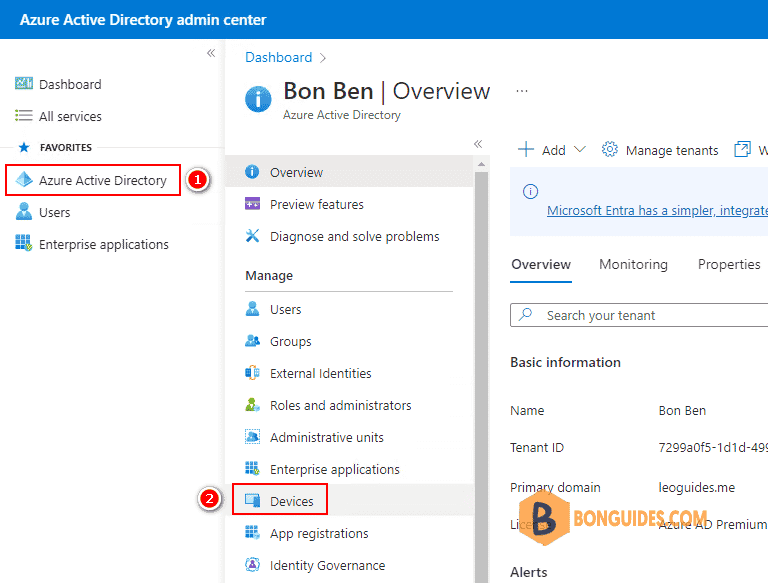Click the Overview info icon in resource menu
Image resolution: width=768 pixels, height=583 pixels.
252,172
